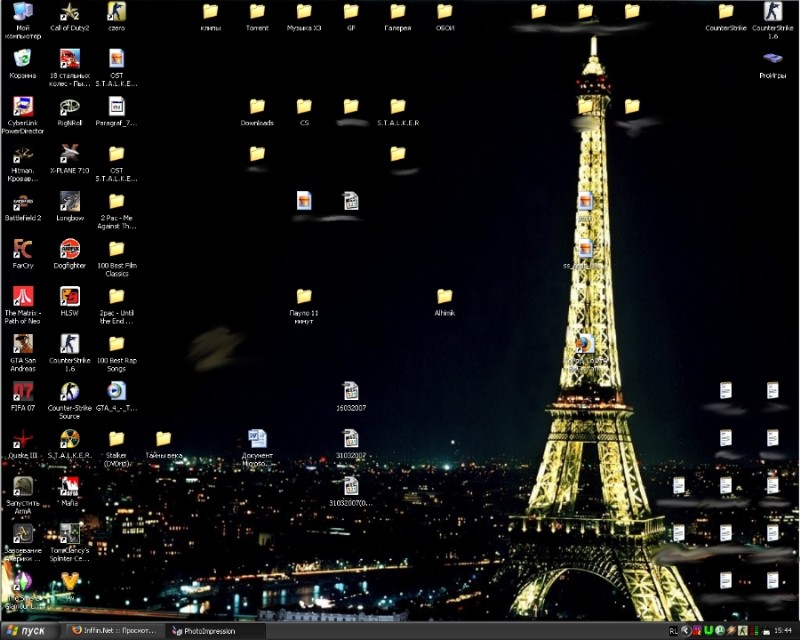The image size is (800, 640).
Task: Open the Call of Duty 2 shortcut
Action: pos(69,12)
